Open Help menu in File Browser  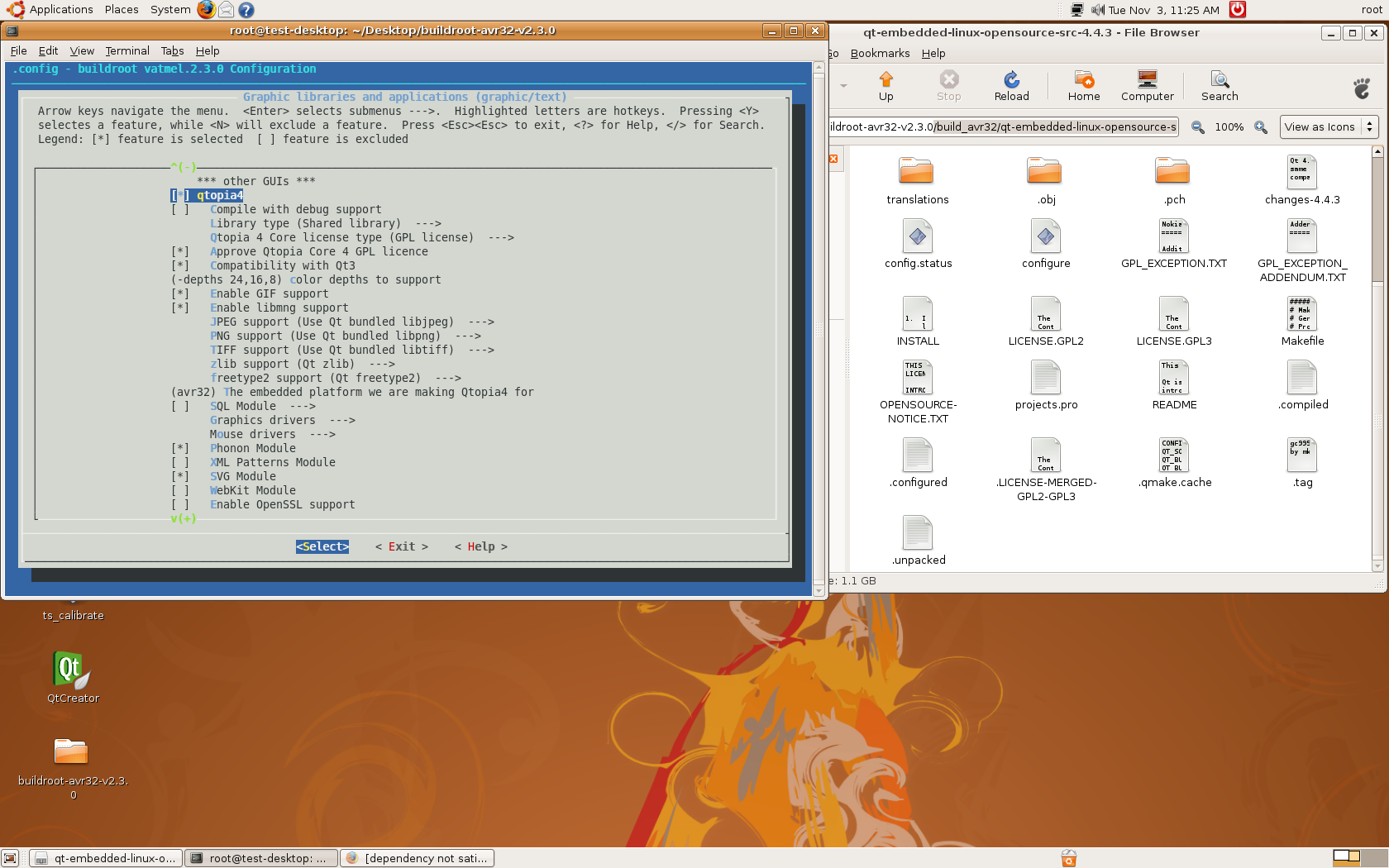(933, 54)
